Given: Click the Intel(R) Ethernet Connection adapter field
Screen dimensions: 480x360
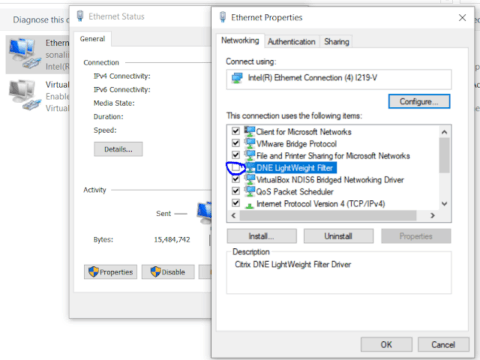Looking at the screenshot, I should [339, 79].
